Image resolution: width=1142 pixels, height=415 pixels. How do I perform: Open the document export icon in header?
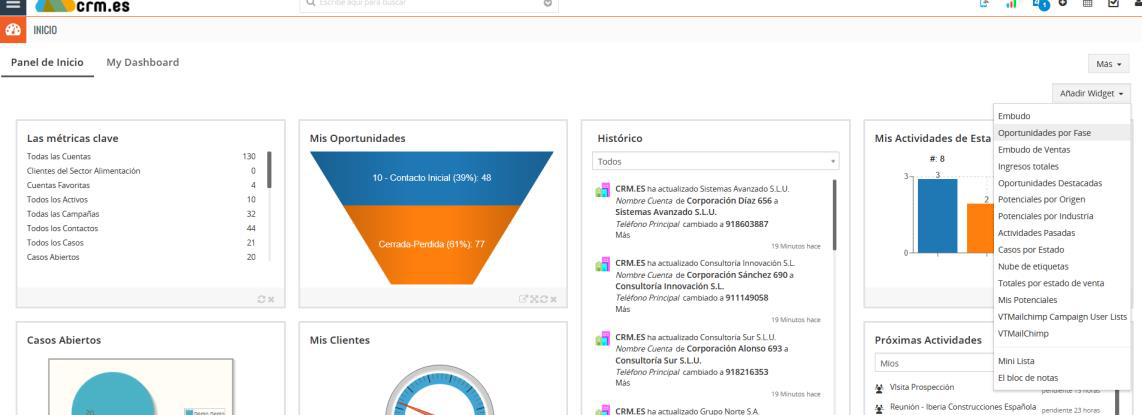(985, 4)
